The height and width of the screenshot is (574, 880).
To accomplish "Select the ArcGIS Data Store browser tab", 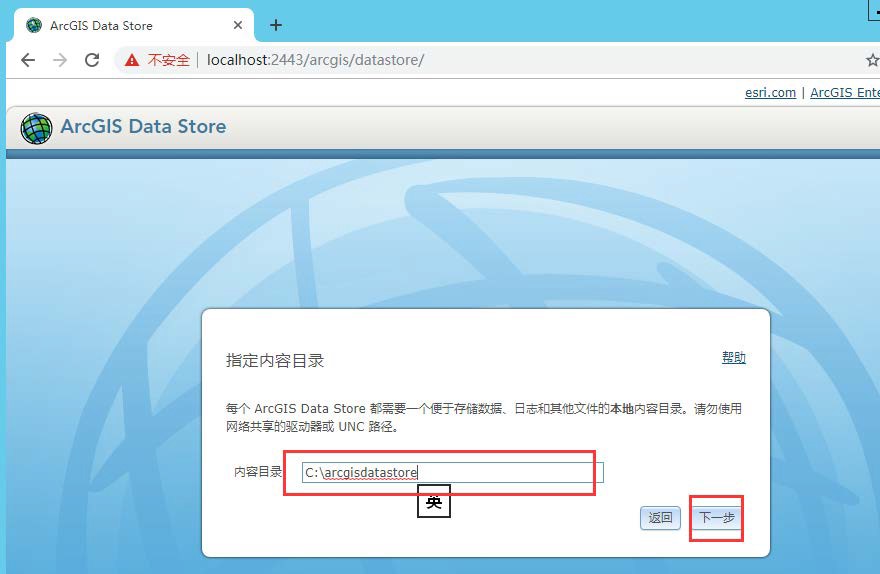I will click(x=133, y=26).
